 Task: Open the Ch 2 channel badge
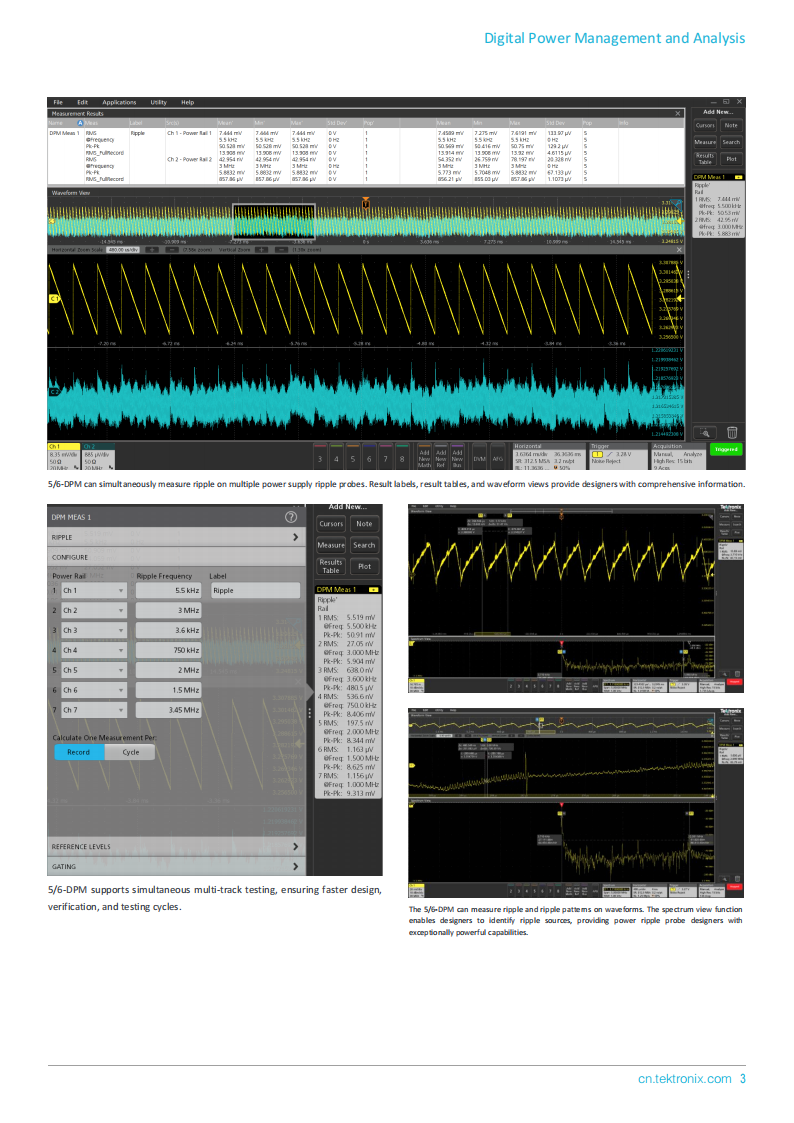[99, 456]
